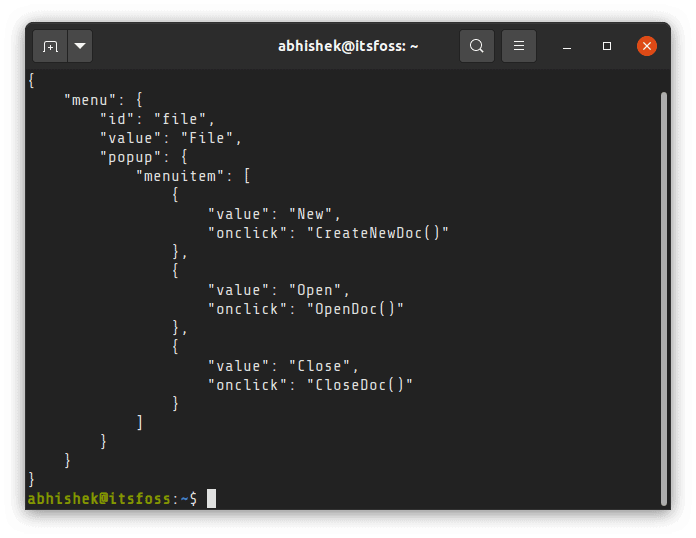Click the "id": "file" line

(x=158, y=119)
